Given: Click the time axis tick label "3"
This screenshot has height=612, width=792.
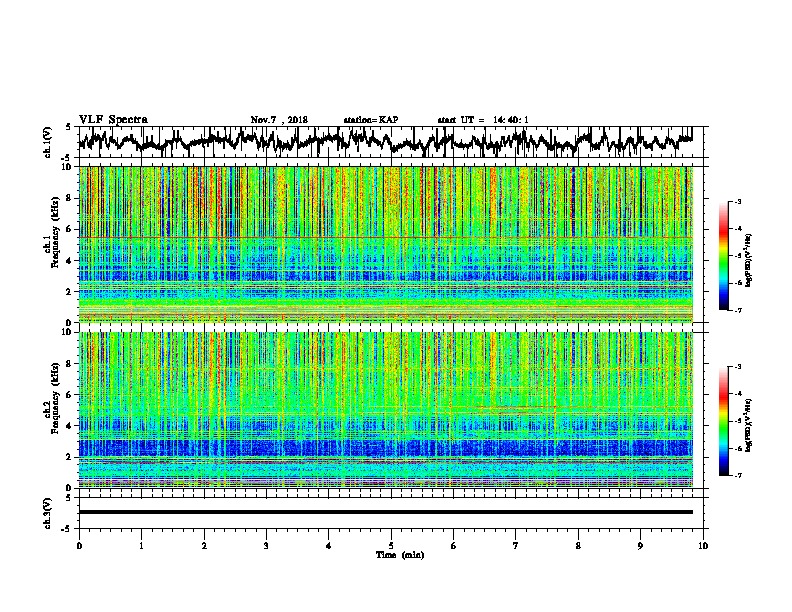Looking at the screenshot, I should [266, 546].
